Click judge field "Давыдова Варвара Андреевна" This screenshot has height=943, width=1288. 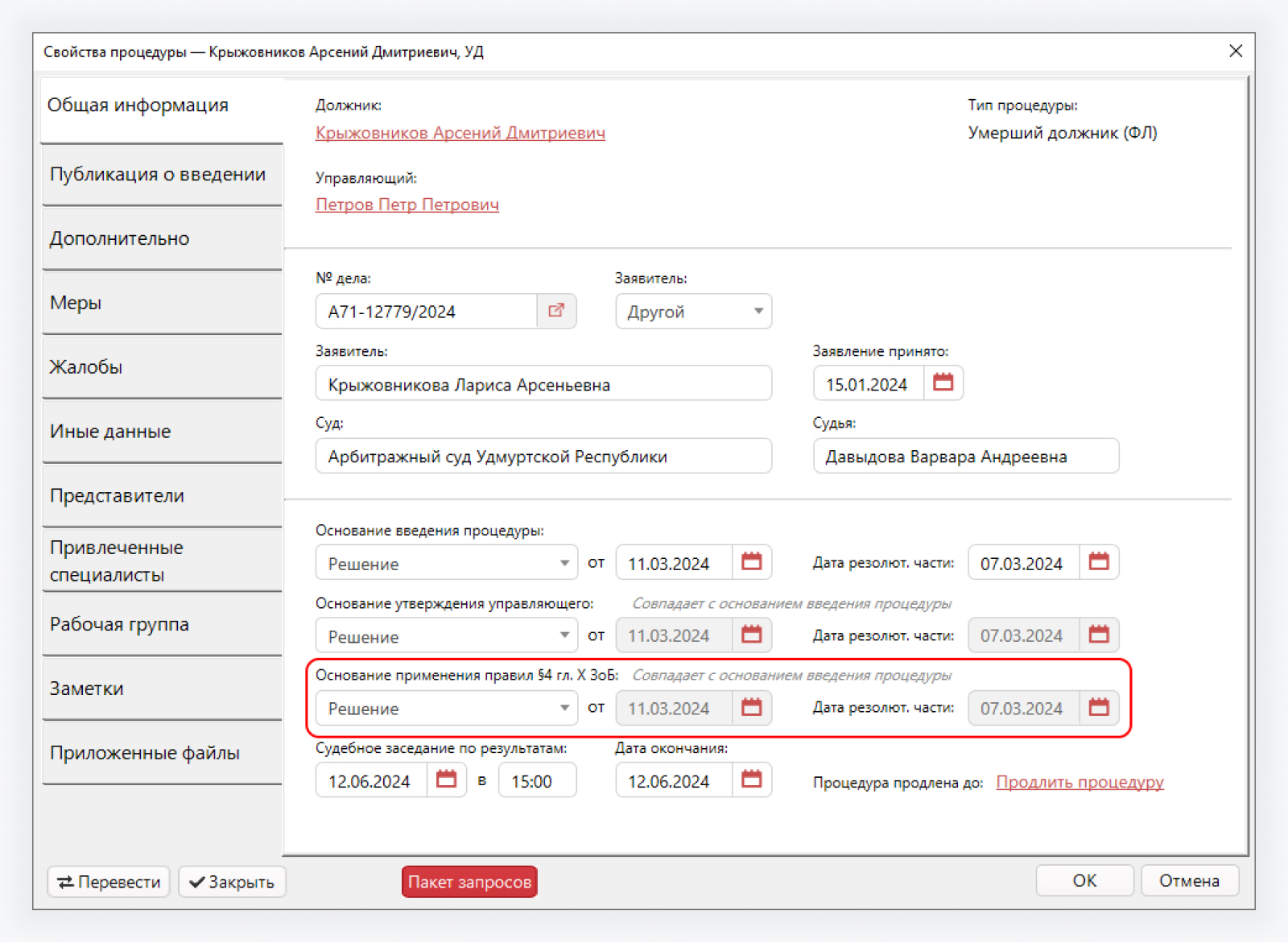966,457
